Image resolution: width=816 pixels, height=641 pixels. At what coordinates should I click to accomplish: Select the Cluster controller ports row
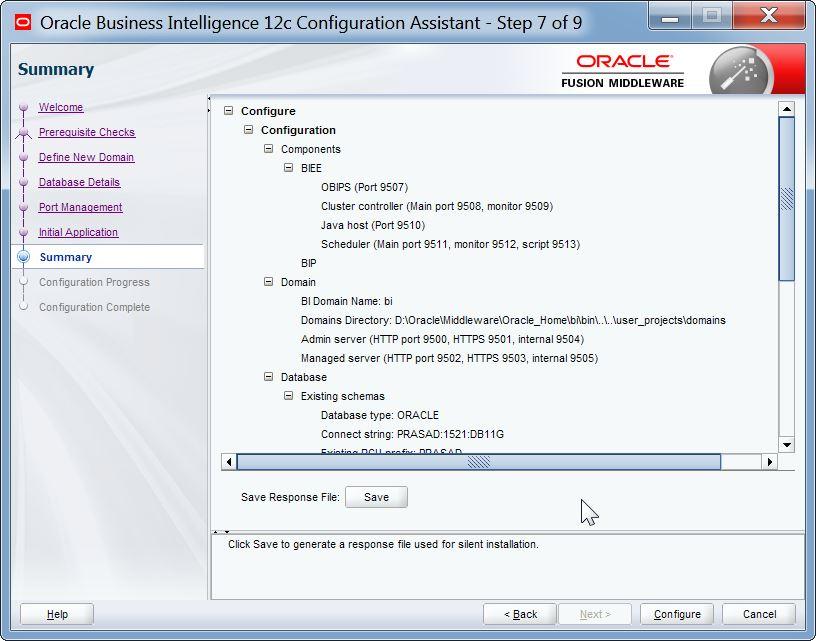coord(437,206)
